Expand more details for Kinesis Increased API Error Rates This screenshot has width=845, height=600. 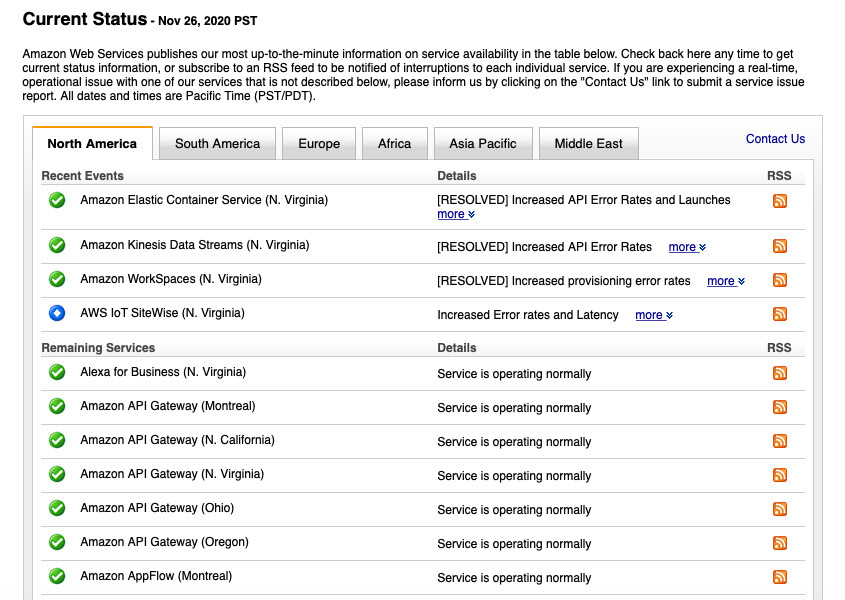[687, 247]
